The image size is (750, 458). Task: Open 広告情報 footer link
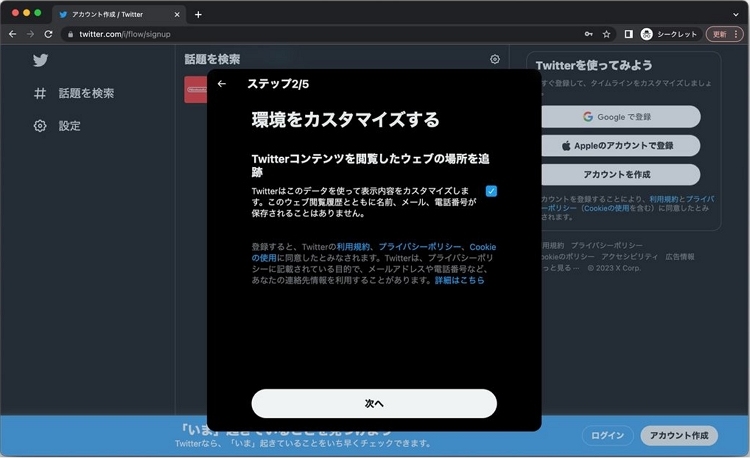(680, 257)
